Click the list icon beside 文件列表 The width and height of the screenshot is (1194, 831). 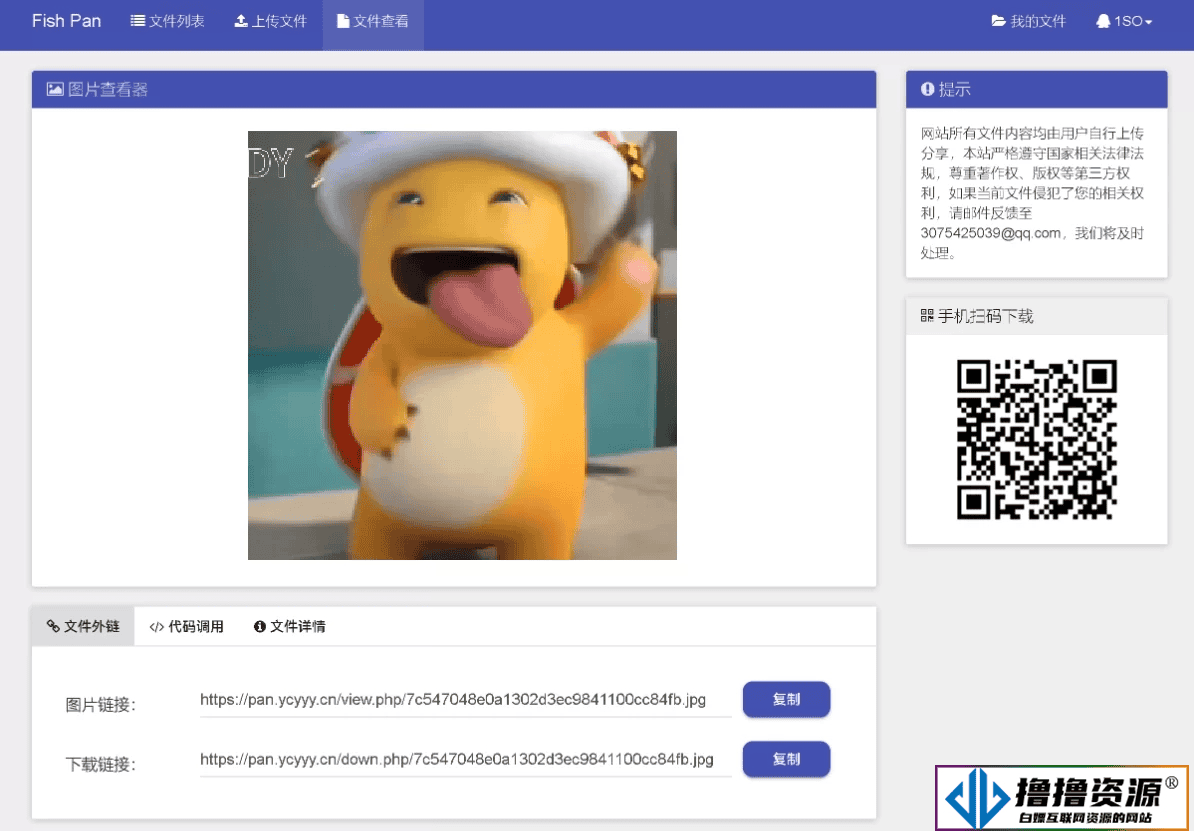138,21
